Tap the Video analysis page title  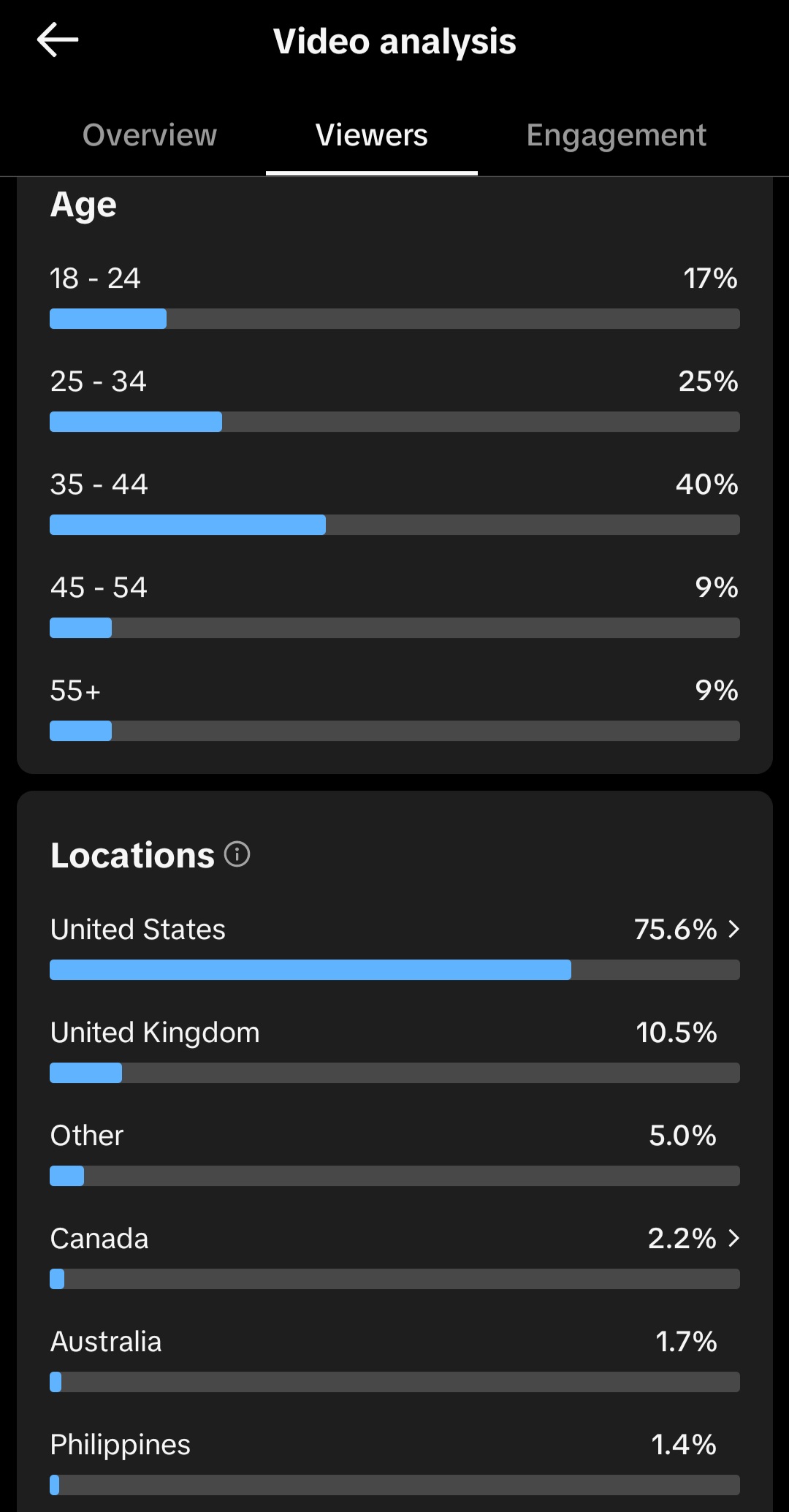pyautogui.click(x=394, y=42)
